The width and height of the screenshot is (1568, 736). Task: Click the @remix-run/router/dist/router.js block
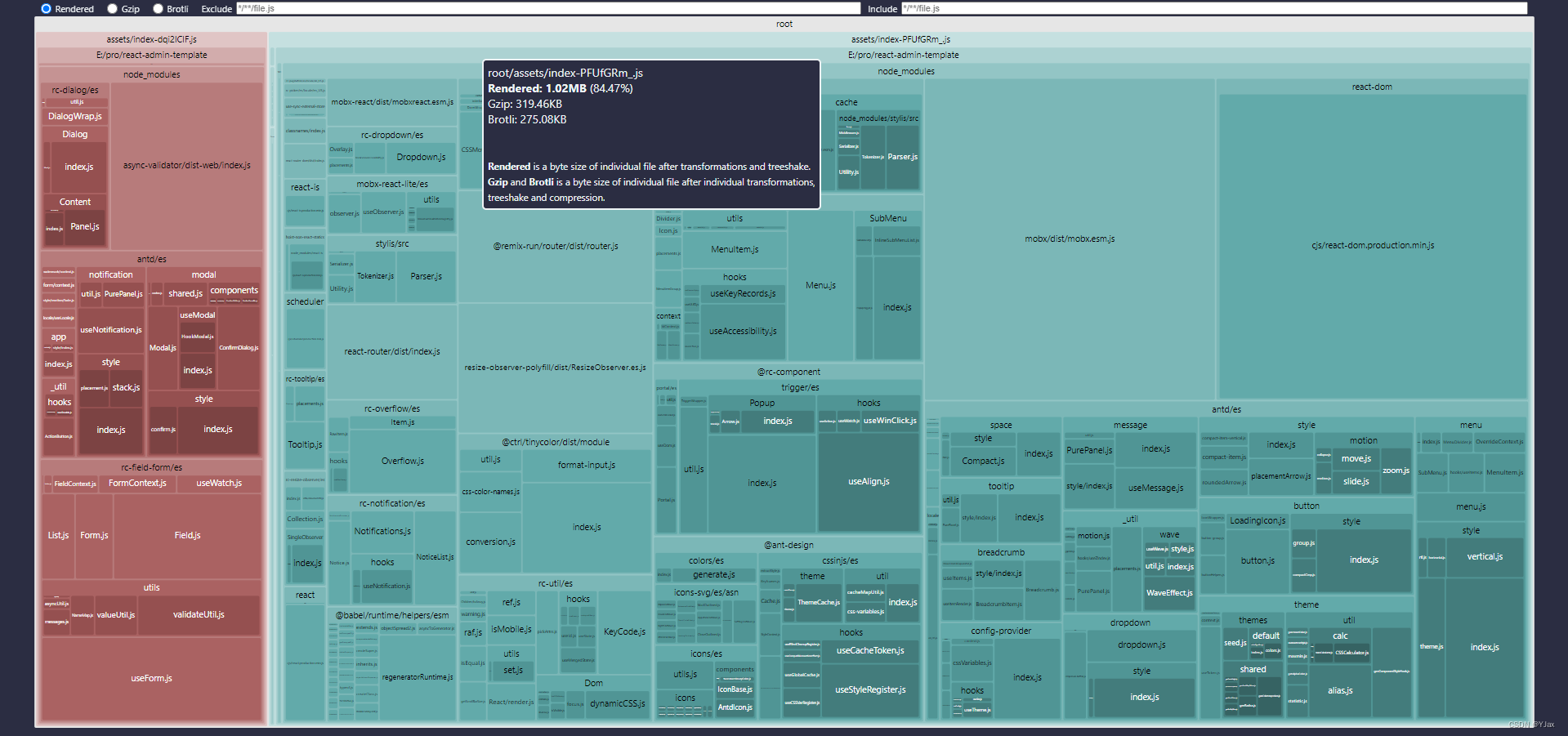(x=556, y=246)
